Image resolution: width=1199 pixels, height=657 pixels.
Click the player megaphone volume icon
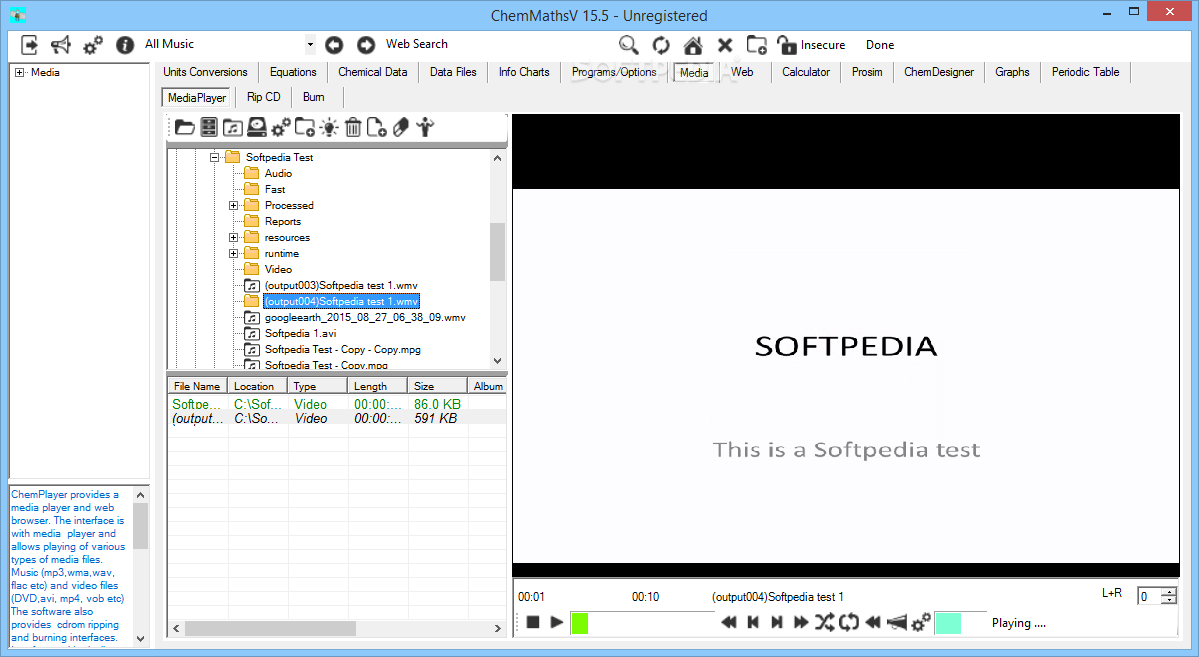click(x=897, y=623)
